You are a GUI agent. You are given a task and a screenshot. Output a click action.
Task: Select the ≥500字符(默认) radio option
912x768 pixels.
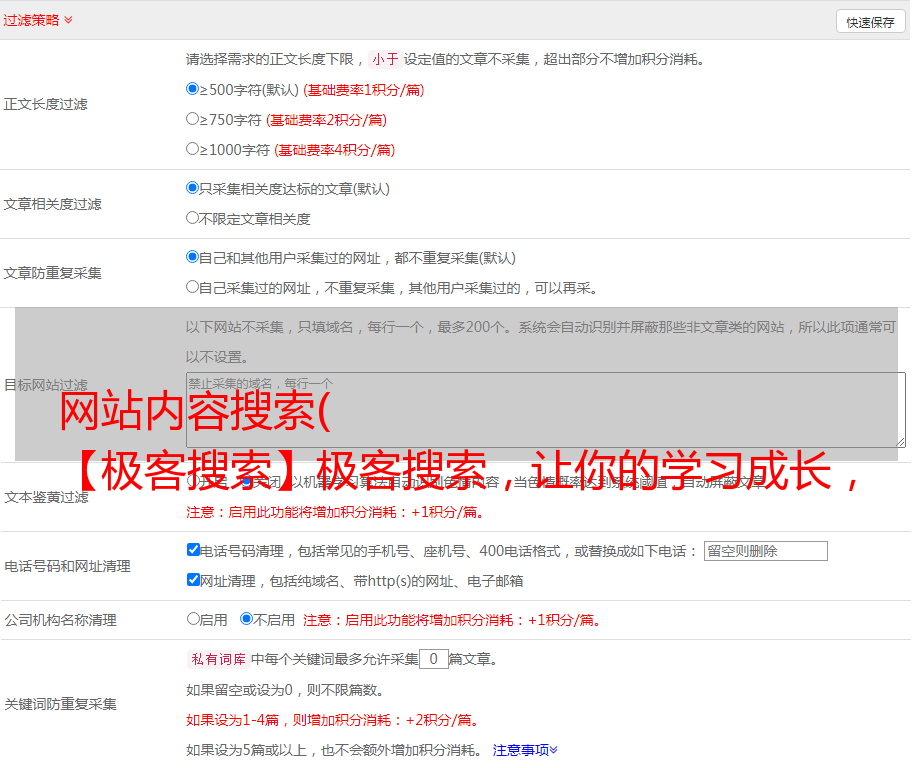click(193, 88)
